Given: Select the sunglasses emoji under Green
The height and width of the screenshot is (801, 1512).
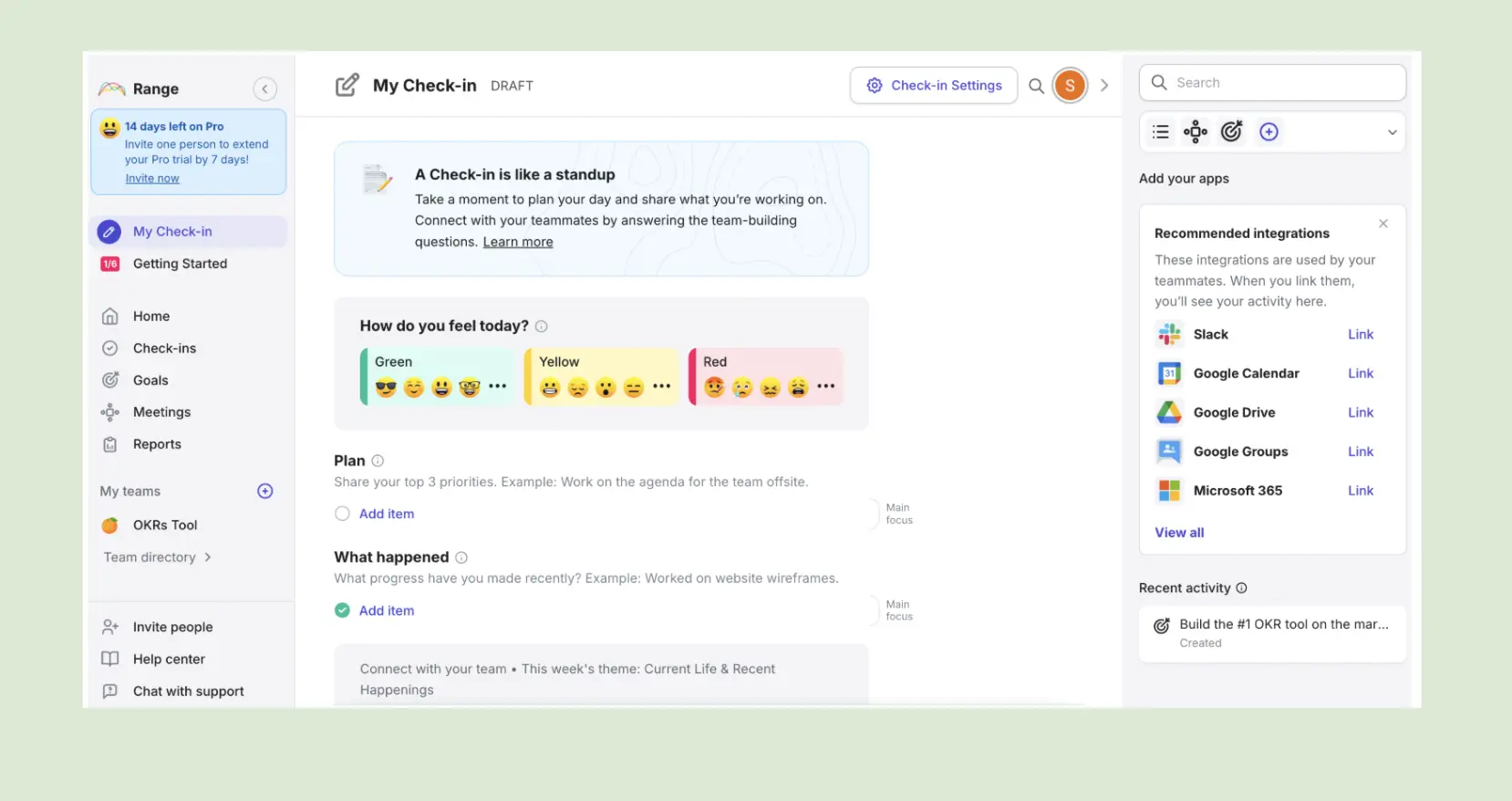Looking at the screenshot, I should coord(386,387).
